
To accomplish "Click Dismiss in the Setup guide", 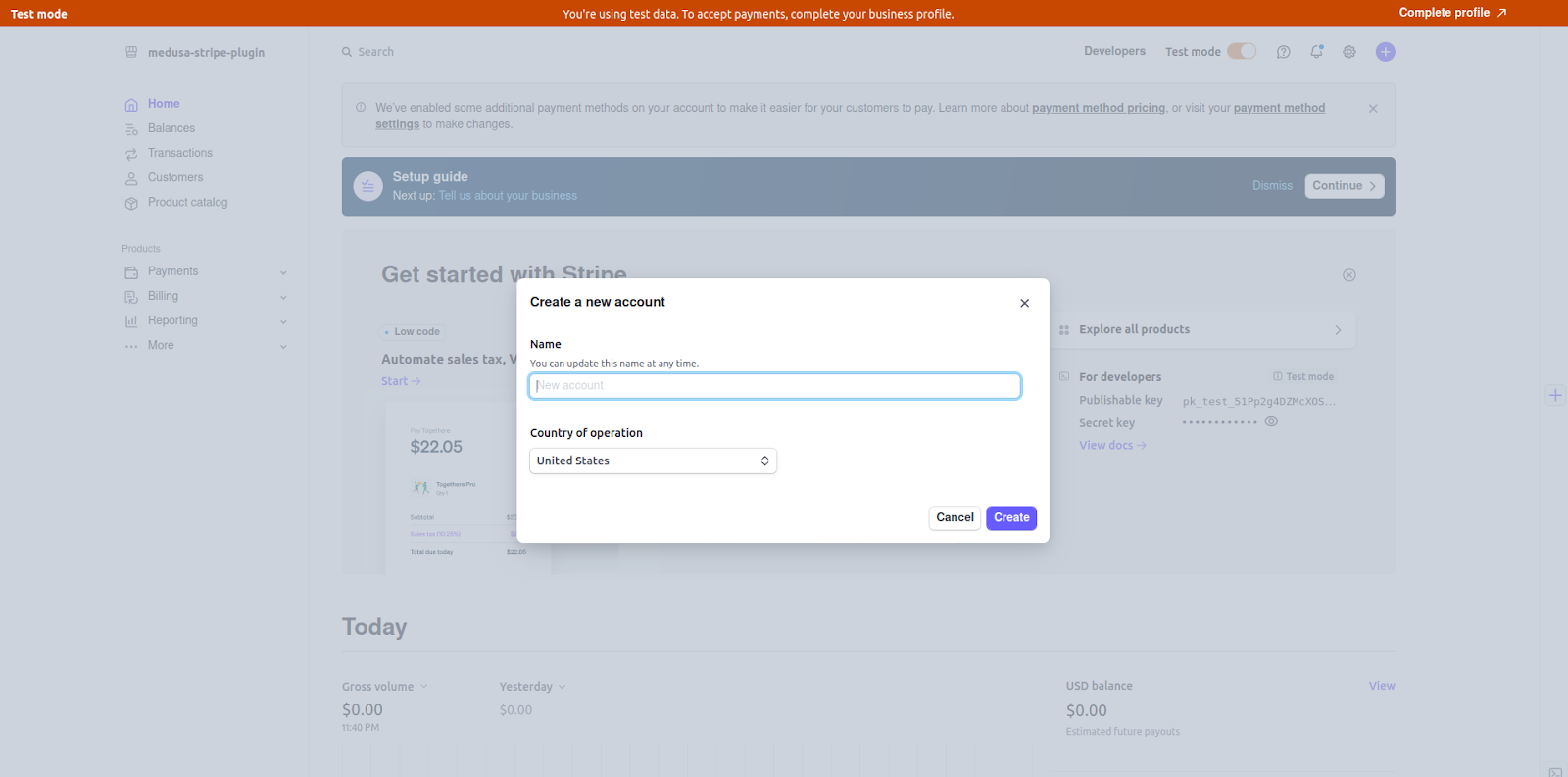I will (1272, 186).
